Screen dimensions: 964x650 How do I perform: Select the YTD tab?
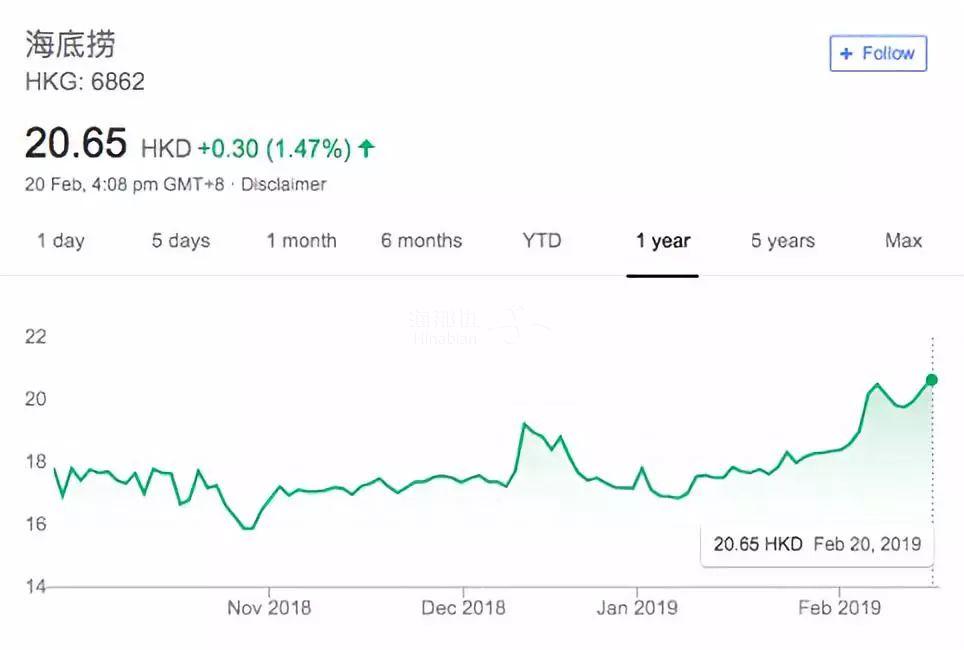[542, 241]
